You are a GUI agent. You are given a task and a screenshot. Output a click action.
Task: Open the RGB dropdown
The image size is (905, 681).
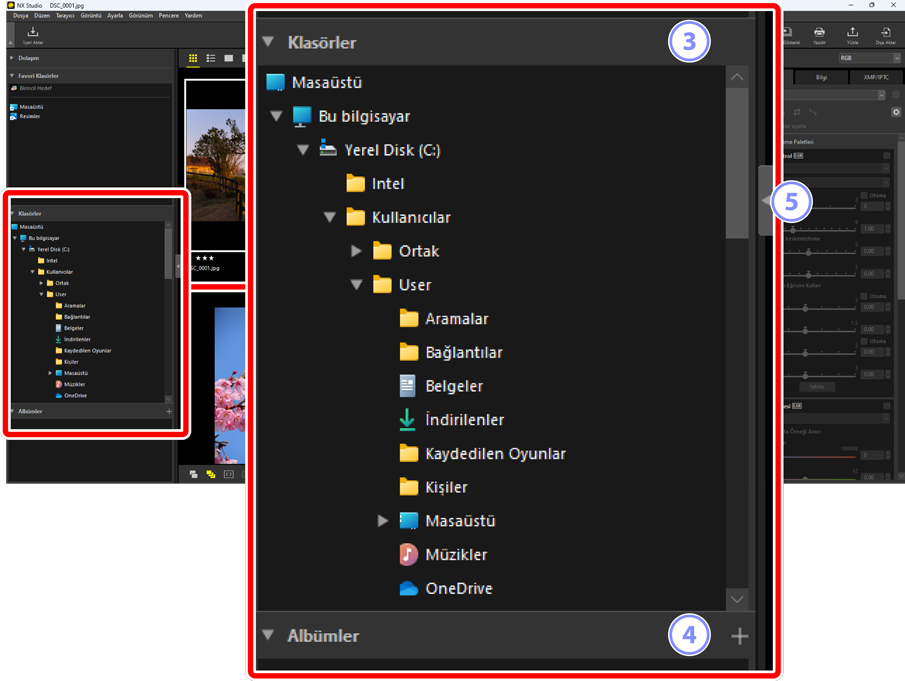[862, 59]
